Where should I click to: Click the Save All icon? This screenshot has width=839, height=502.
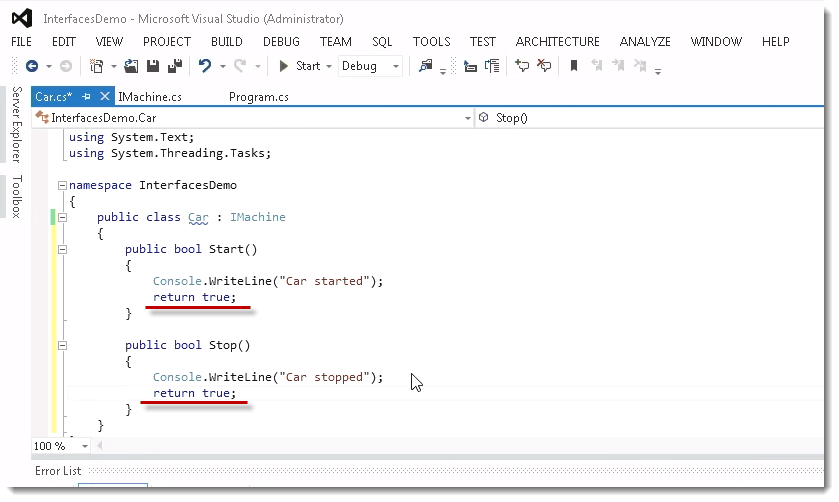pyautogui.click(x=175, y=66)
